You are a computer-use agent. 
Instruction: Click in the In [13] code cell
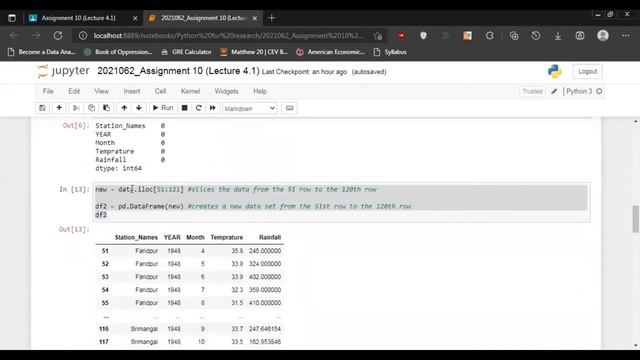pyautogui.click(x=341, y=202)
